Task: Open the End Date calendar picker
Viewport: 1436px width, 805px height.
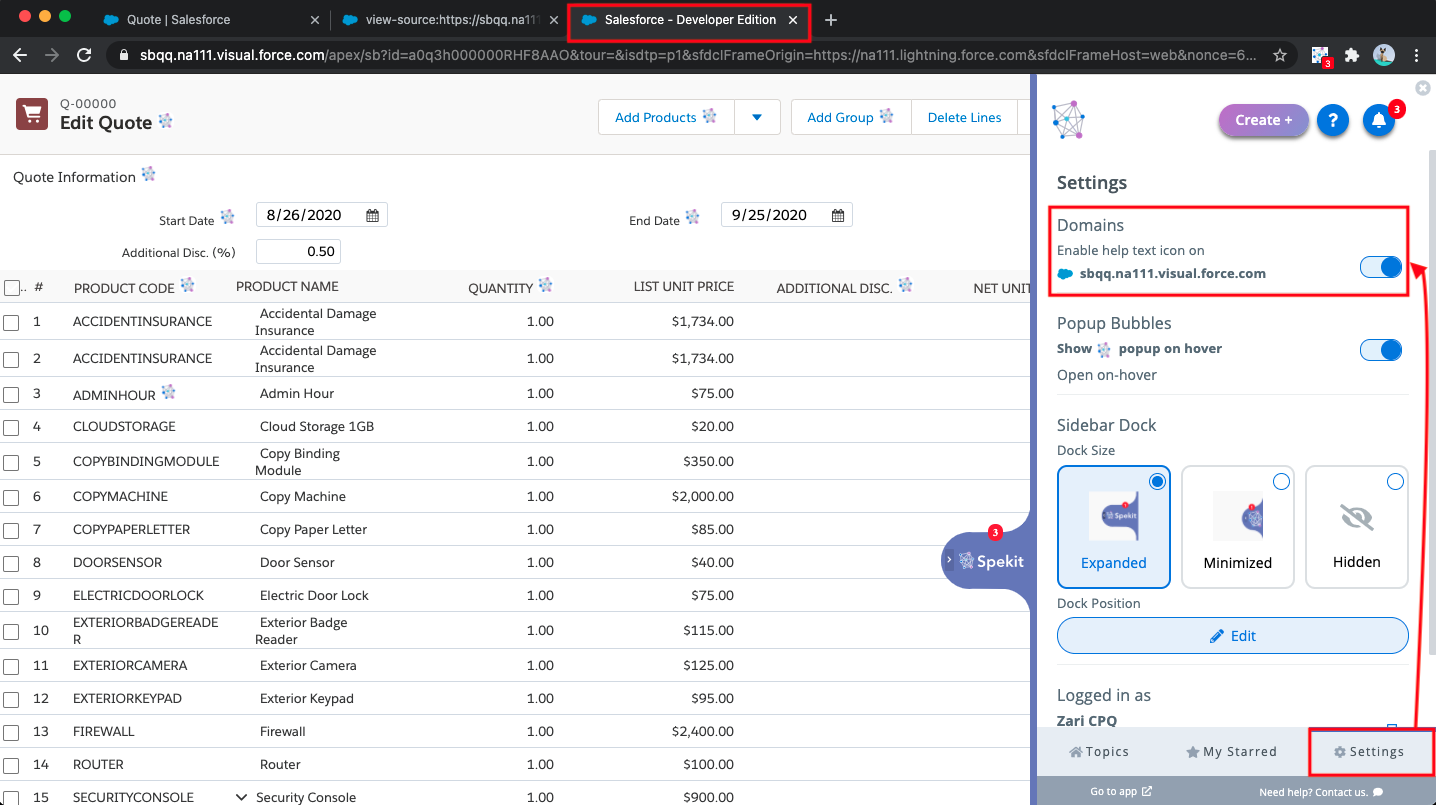Action: coord(838,215)
